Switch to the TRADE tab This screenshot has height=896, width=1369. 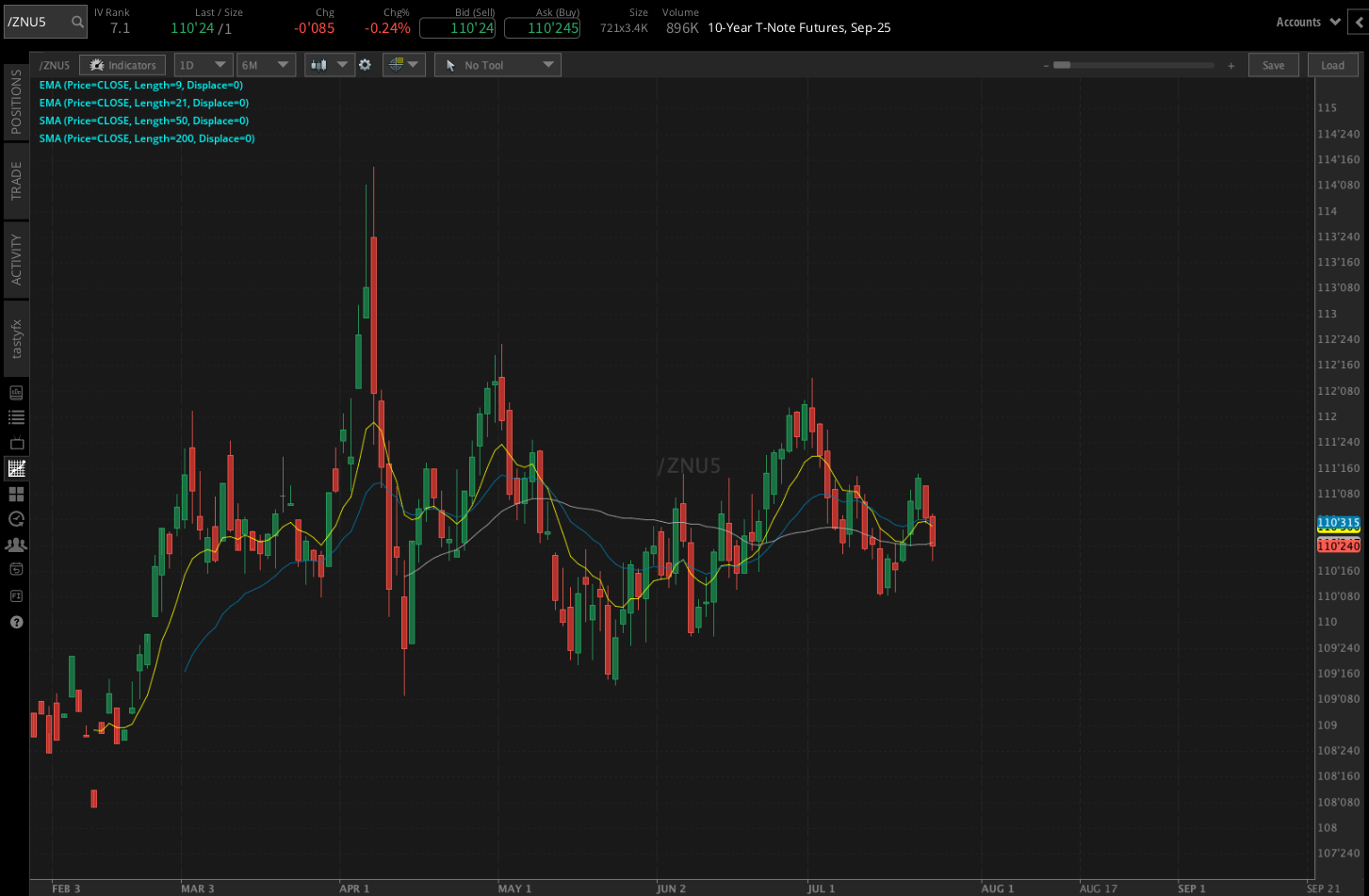(15, 179)
